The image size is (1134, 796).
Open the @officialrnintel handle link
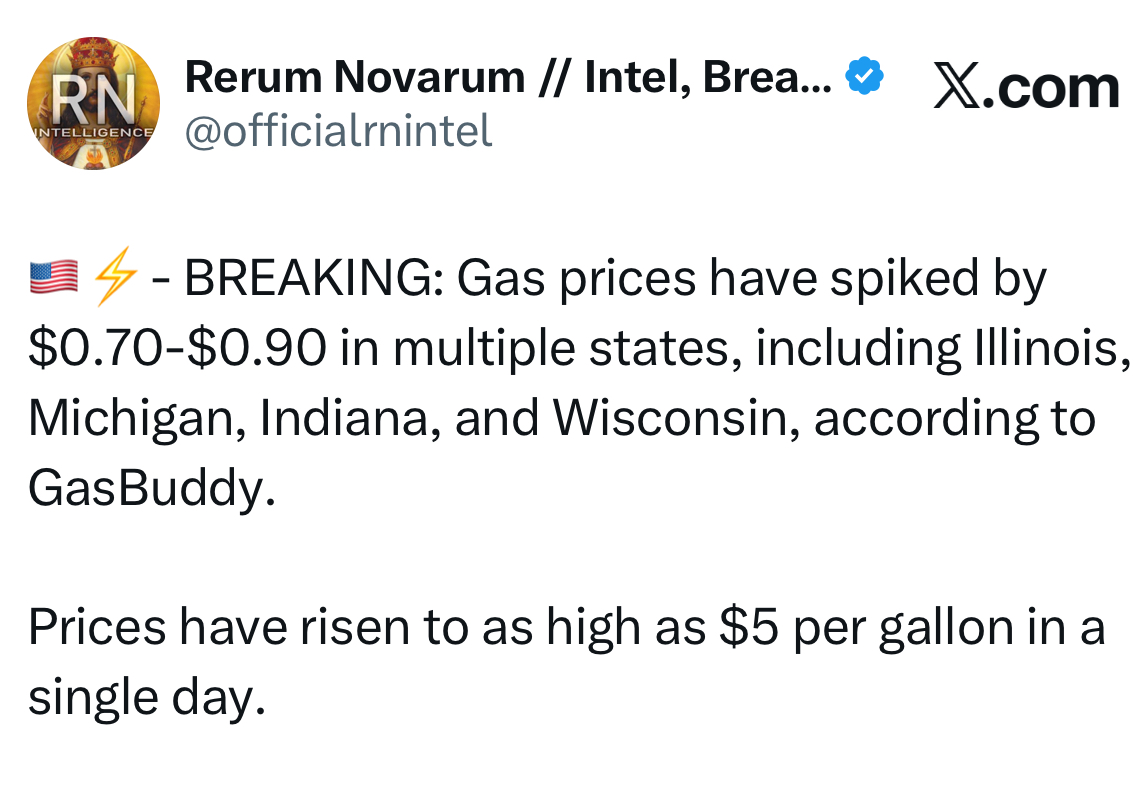tap(339, 130)
